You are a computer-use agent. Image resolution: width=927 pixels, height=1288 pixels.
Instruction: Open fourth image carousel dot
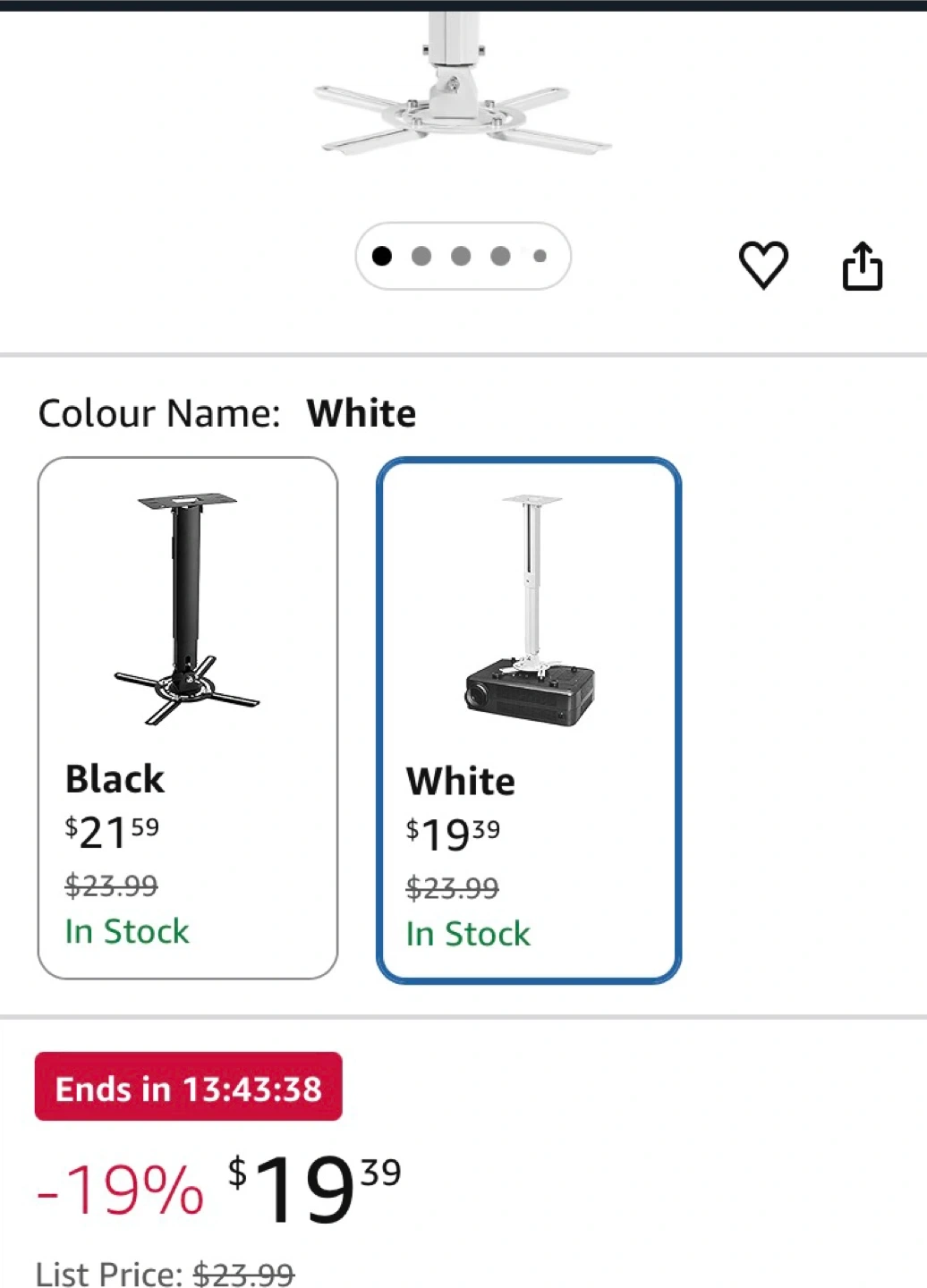(500, 257)
